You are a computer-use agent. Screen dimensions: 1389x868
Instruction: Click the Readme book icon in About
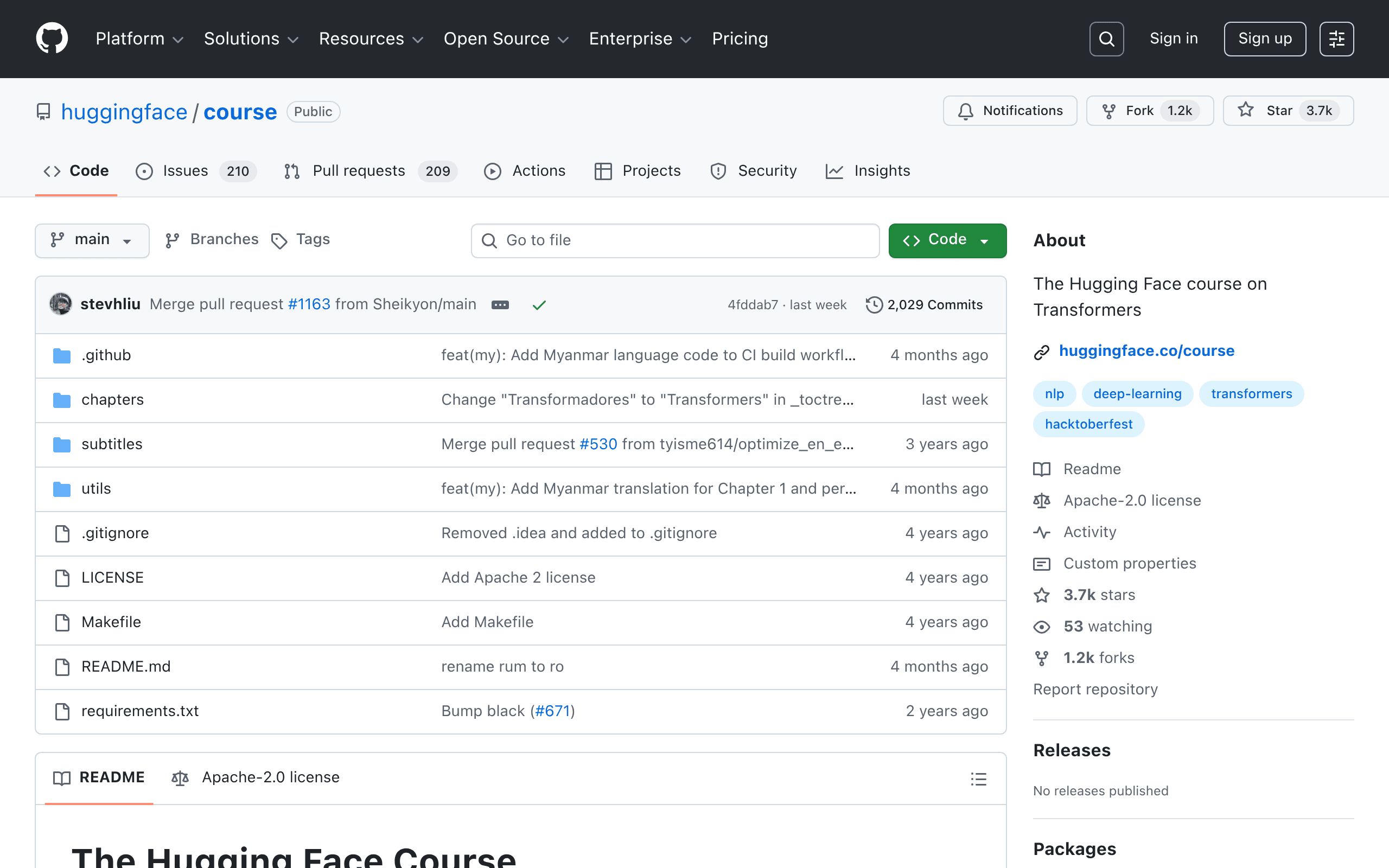pos(1042,469)
